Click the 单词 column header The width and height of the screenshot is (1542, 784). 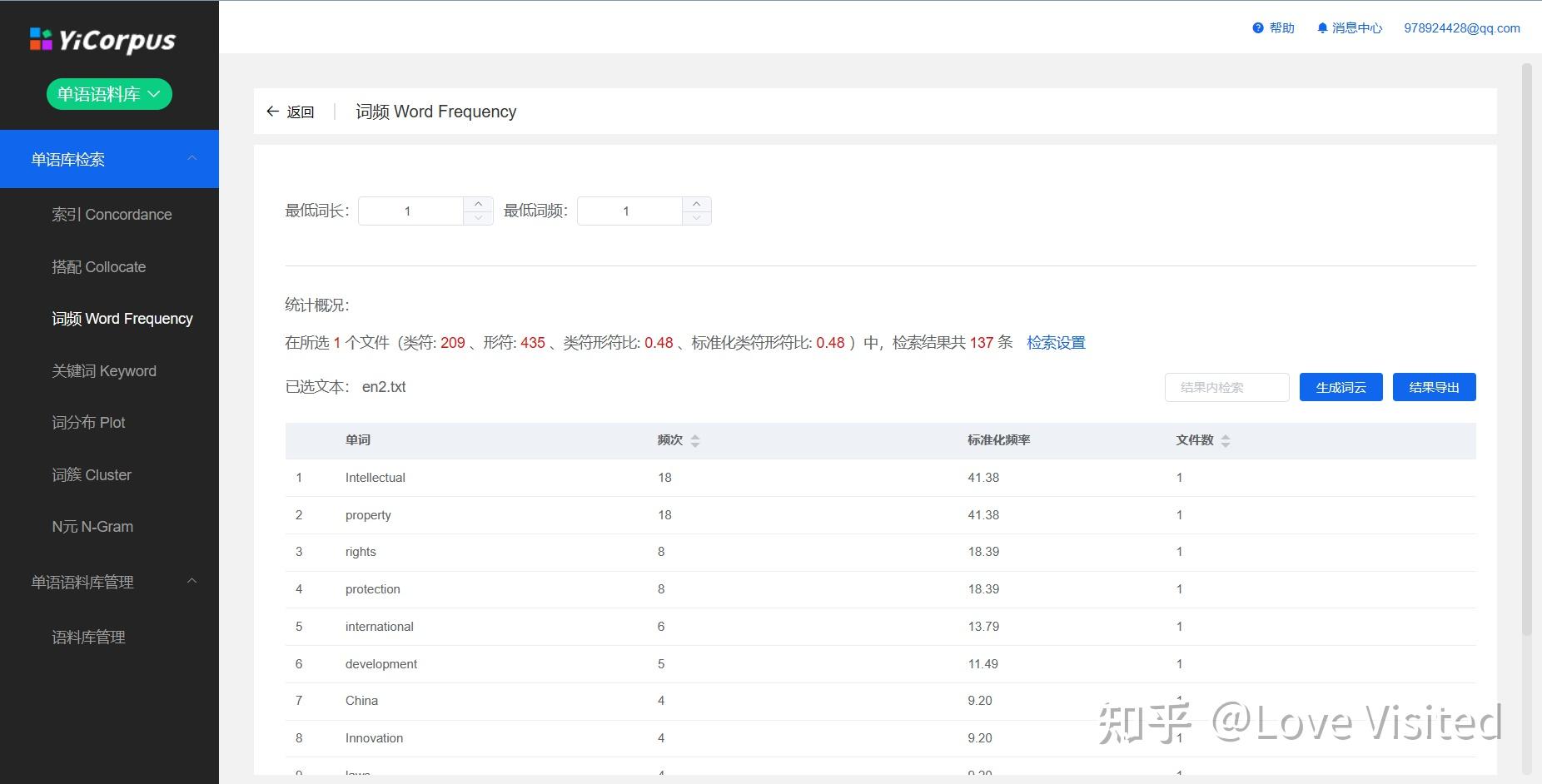point(358,440)
